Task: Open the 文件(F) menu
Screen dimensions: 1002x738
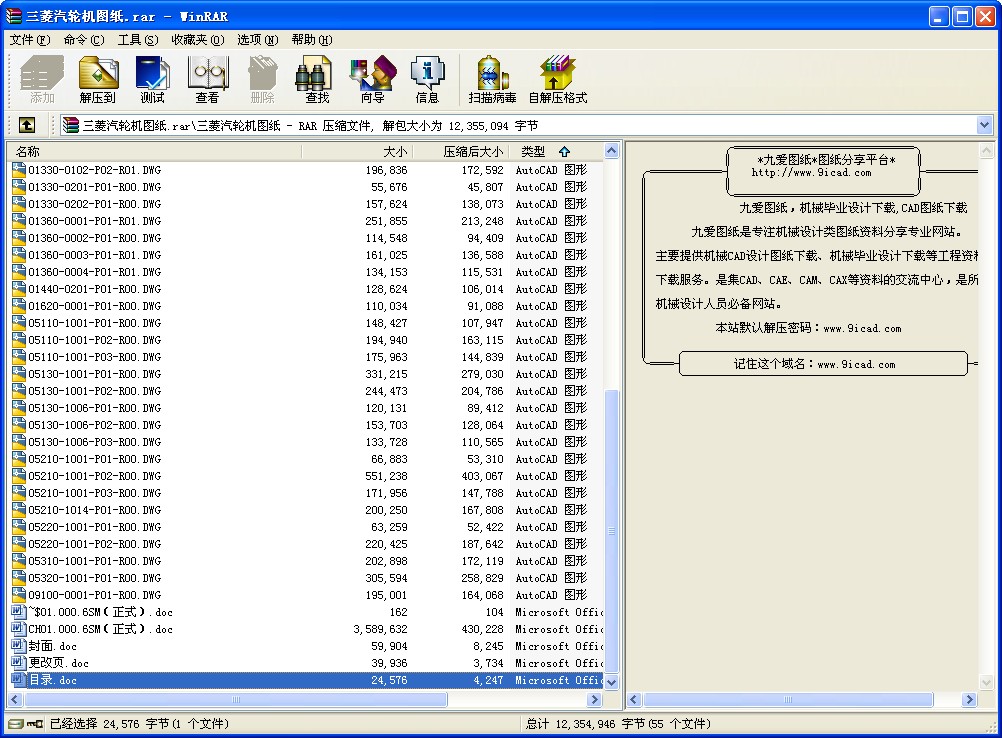Action: click(29, 40)
